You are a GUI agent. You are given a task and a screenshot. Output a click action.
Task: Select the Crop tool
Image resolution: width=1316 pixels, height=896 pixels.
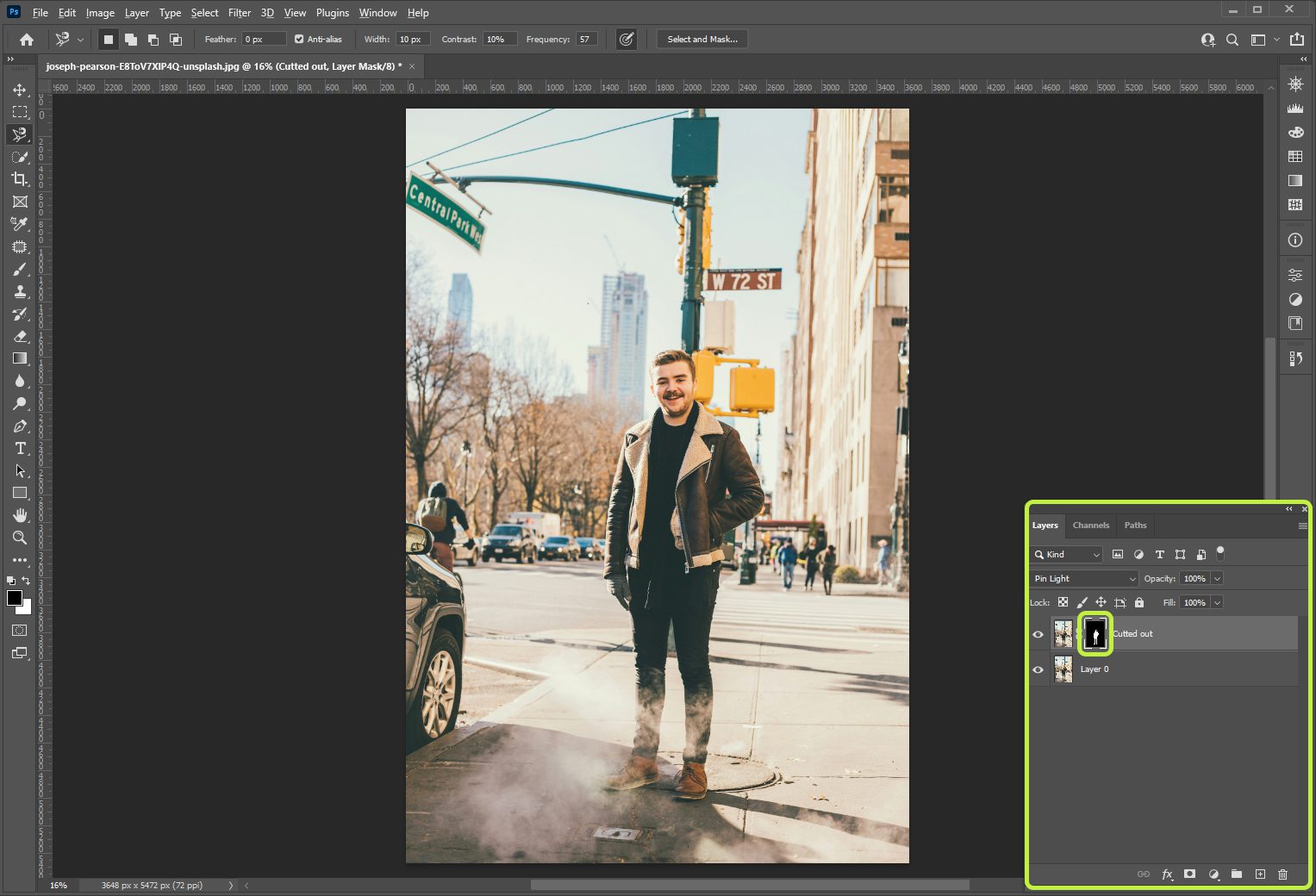20,179
